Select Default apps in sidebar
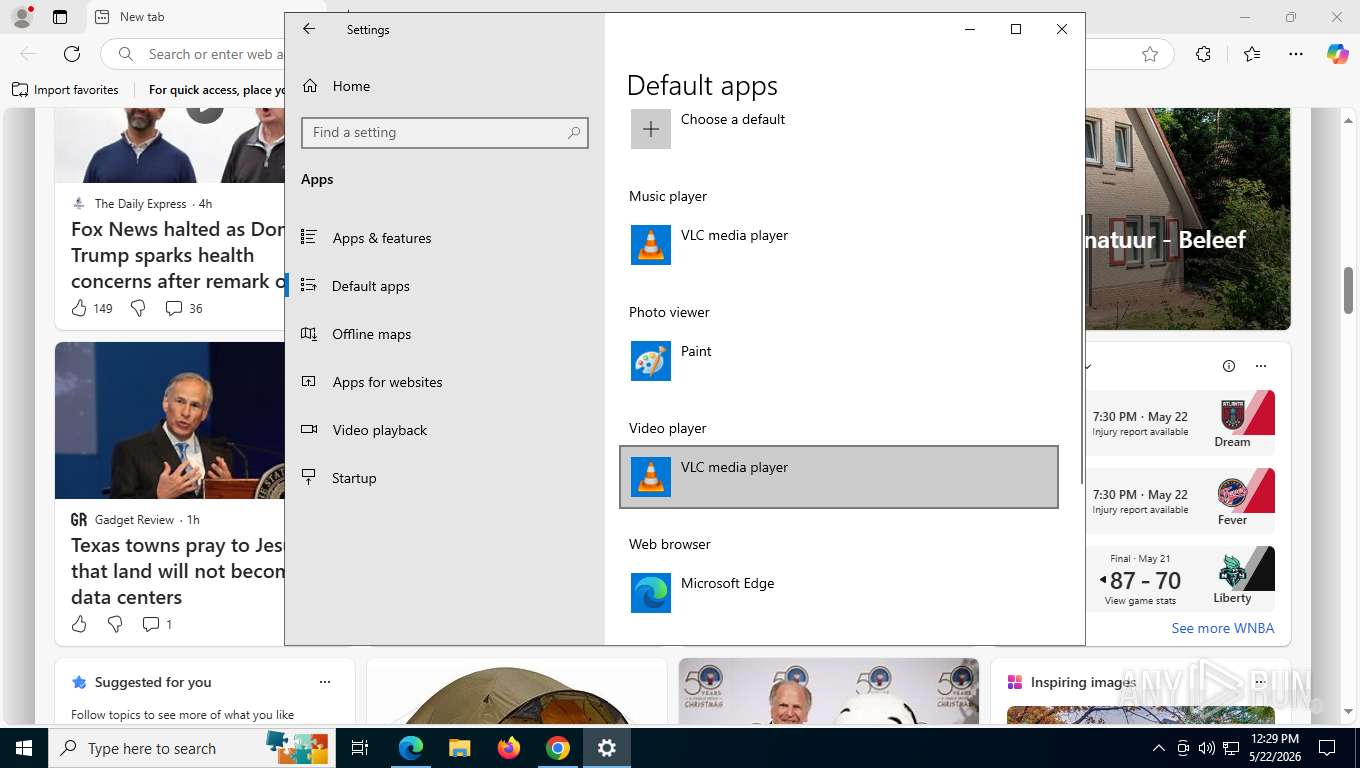 pyautogui.click(x=444, y=286)
